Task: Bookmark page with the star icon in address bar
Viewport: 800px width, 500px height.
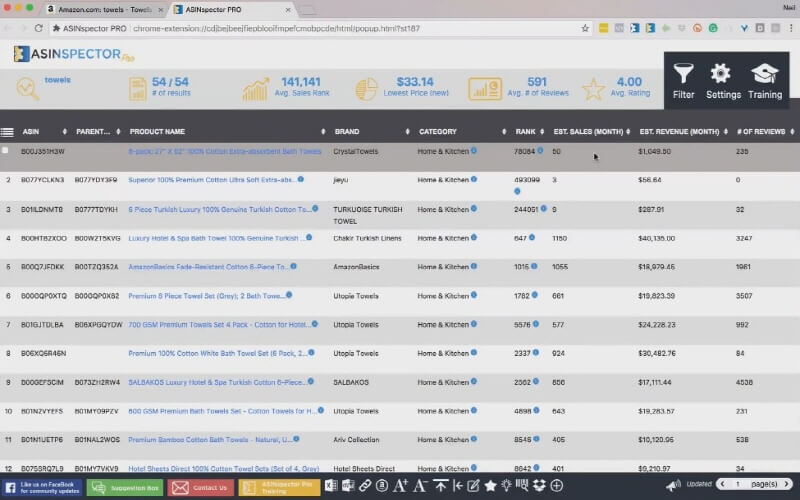Action: click(x=585, y=29)
